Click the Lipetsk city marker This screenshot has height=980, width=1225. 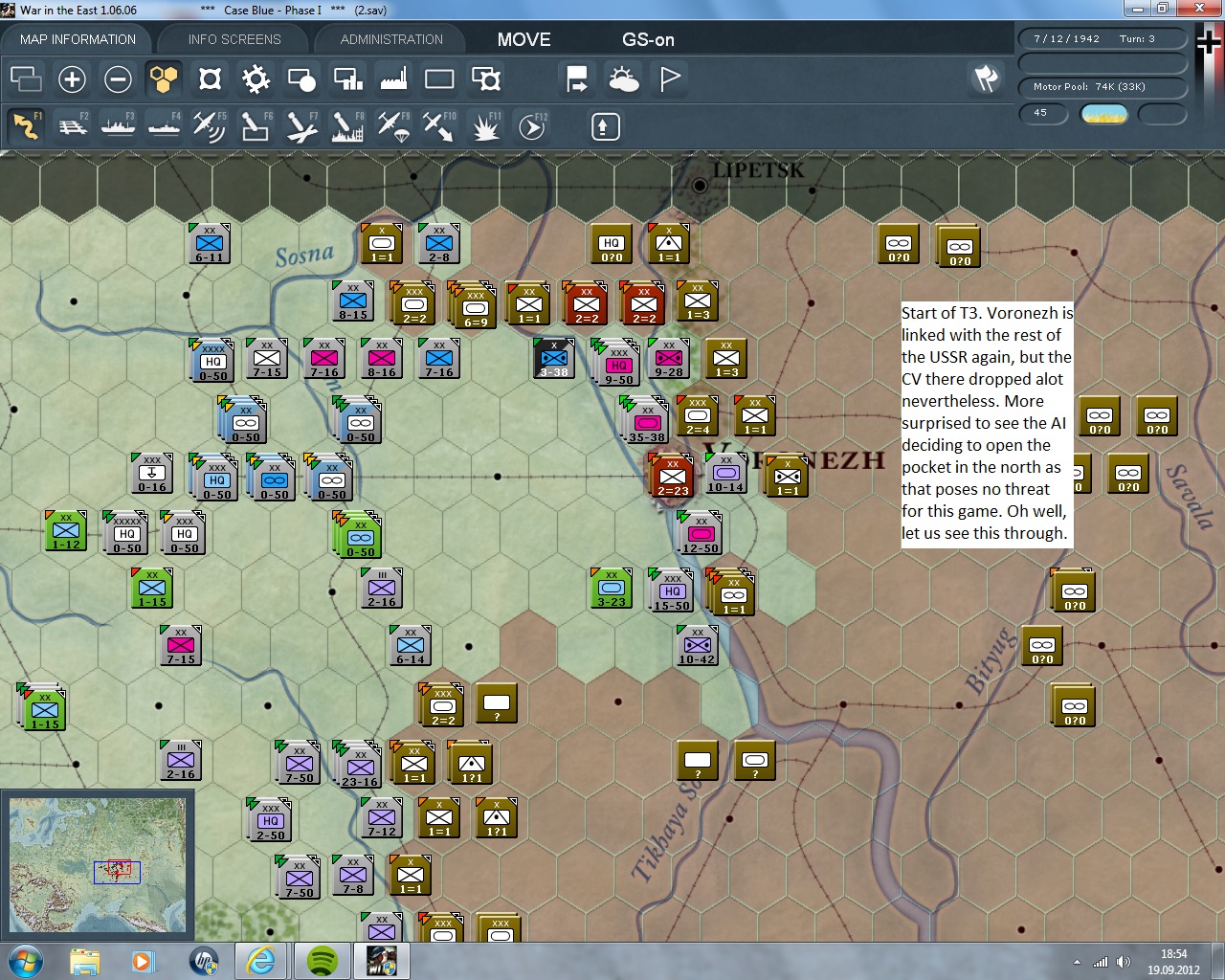pyautogui.click(x=700, y=185)
